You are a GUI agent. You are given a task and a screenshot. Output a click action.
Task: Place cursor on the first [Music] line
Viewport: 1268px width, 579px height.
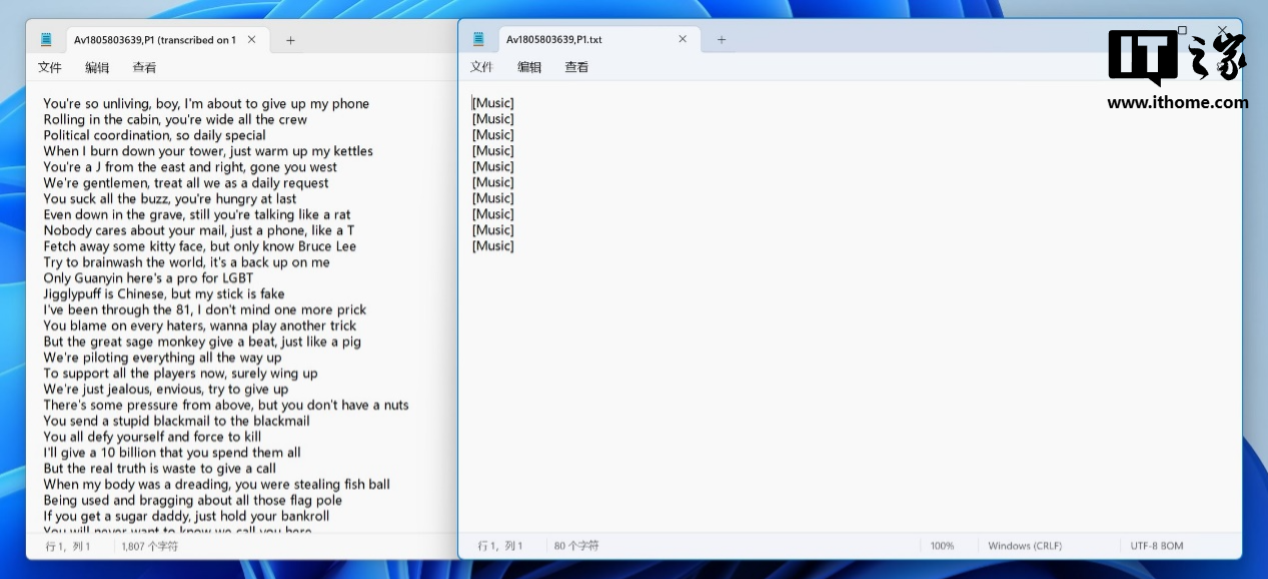point(493,103)
